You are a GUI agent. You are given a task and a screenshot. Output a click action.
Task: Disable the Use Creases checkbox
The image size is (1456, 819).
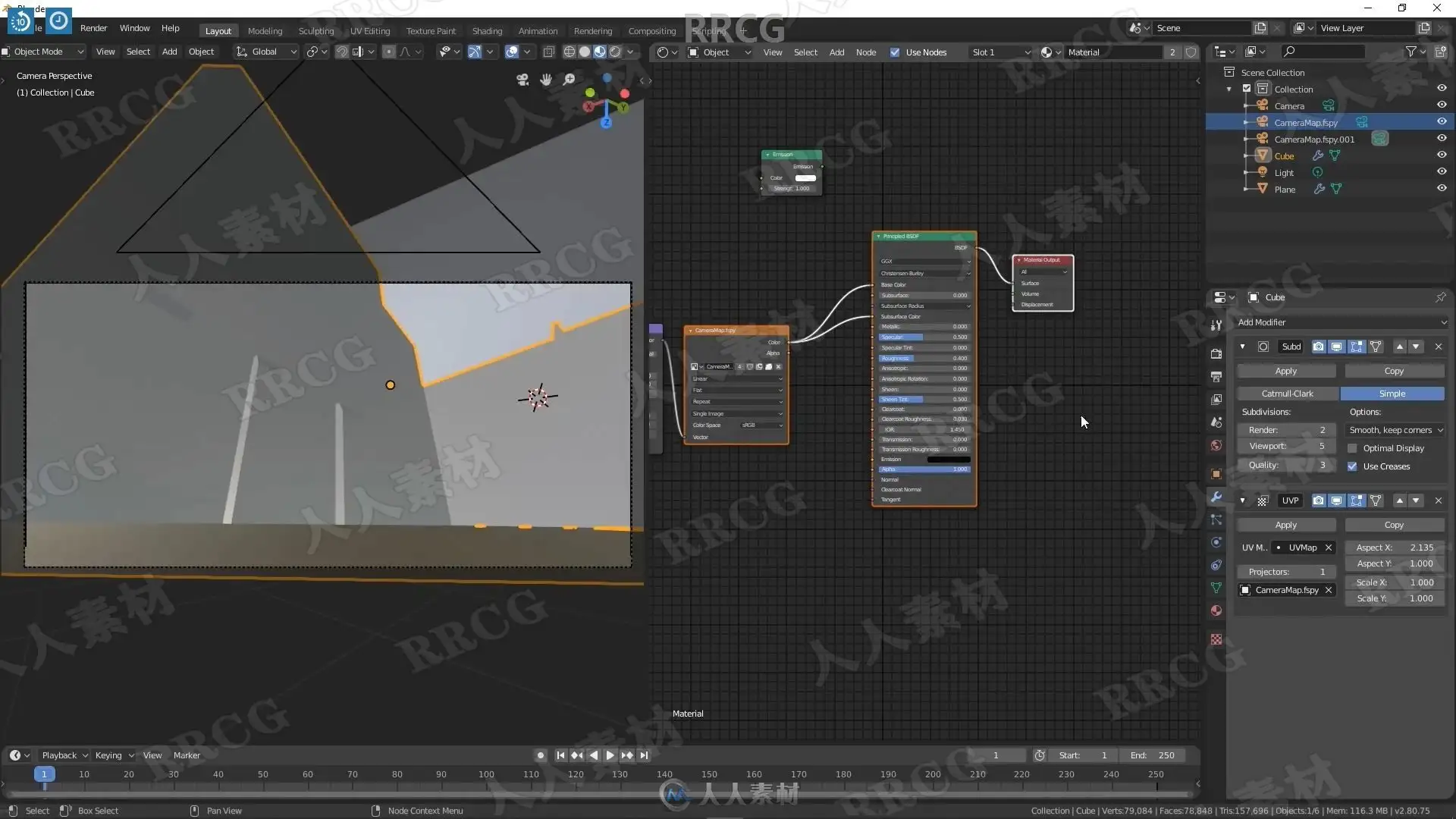1352,466
